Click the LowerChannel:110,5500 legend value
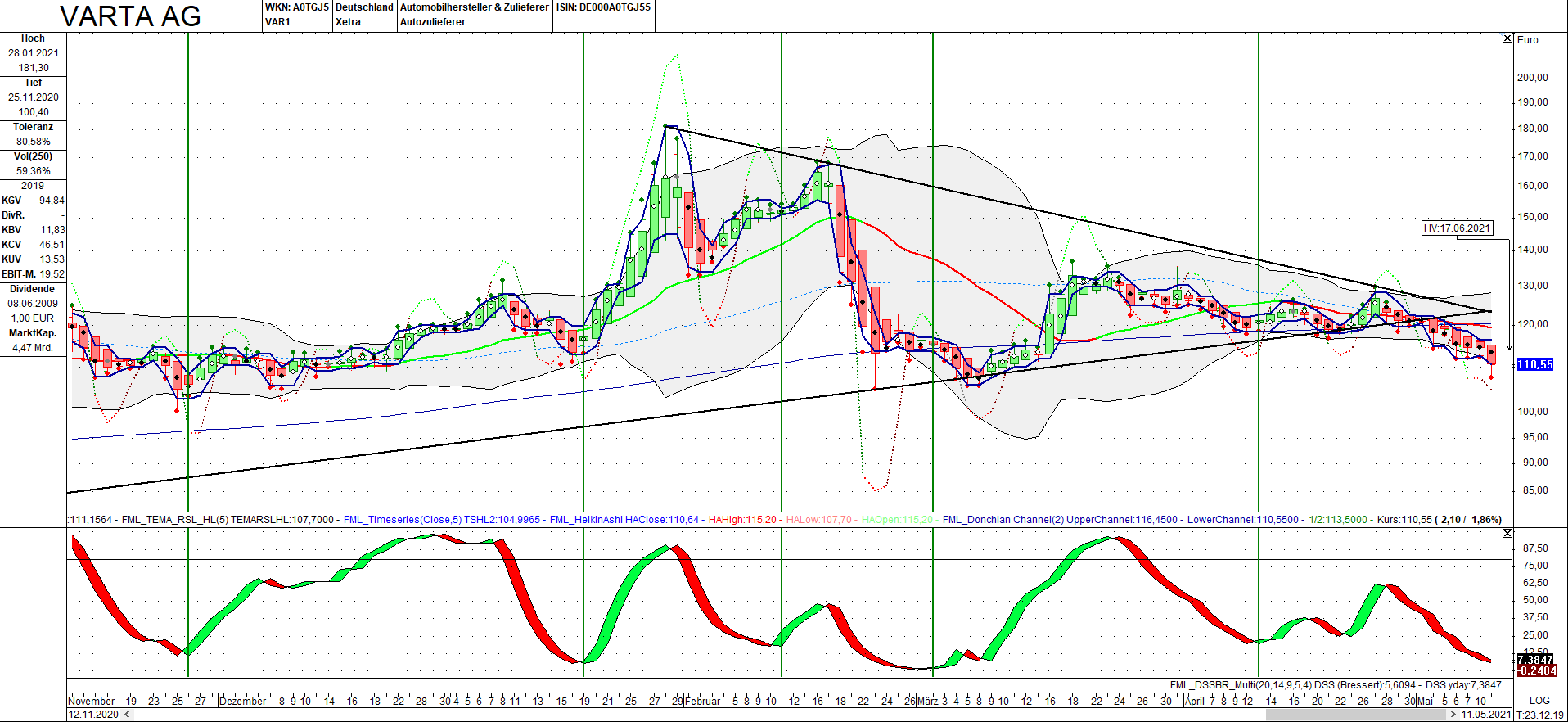The image size is (1568, 722). pos(1243,520)
